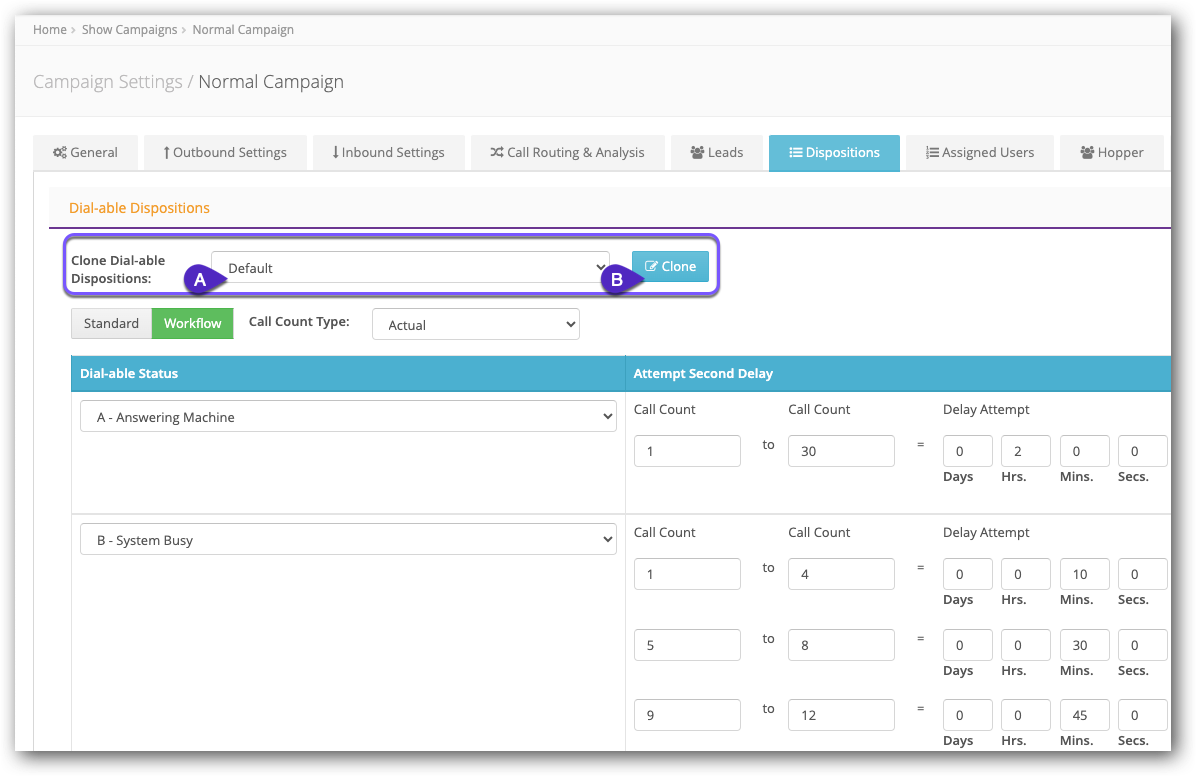The height and width of the screenshot is (776, 1196).
Task: Click the Mins. field showing 45
Action: pos(1084,715)
